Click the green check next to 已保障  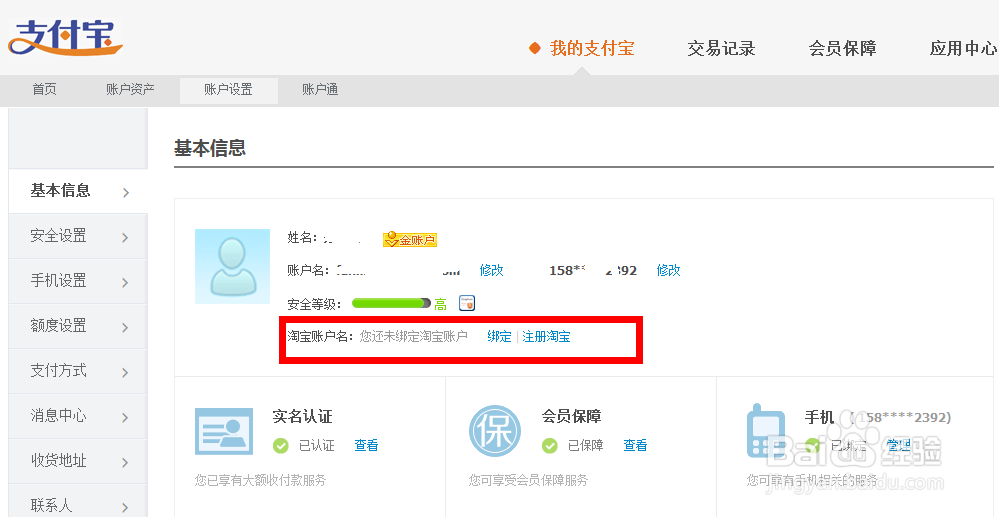click(550, 446)
